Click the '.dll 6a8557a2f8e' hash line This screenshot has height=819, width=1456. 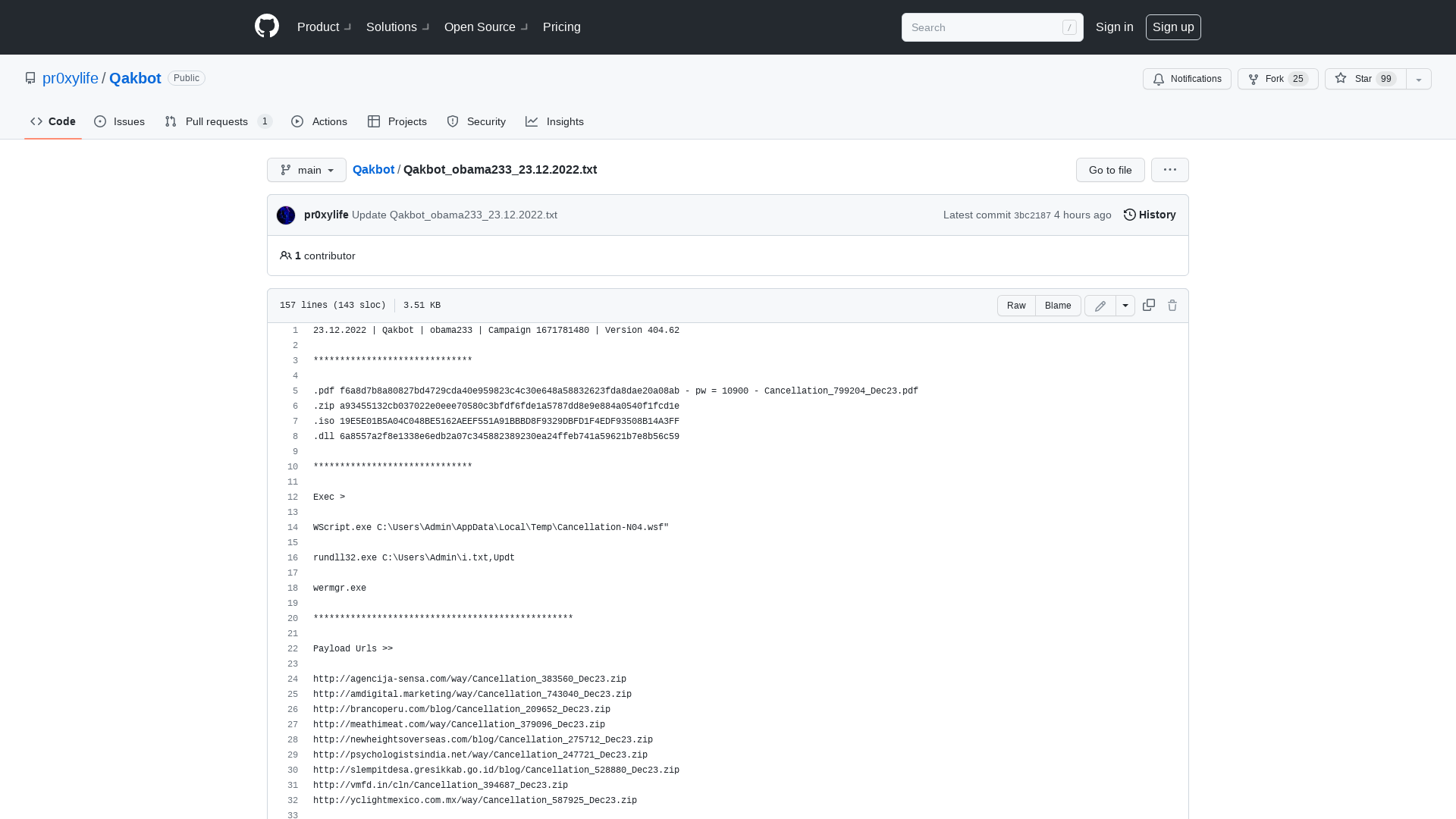click(x=496, y=437)
